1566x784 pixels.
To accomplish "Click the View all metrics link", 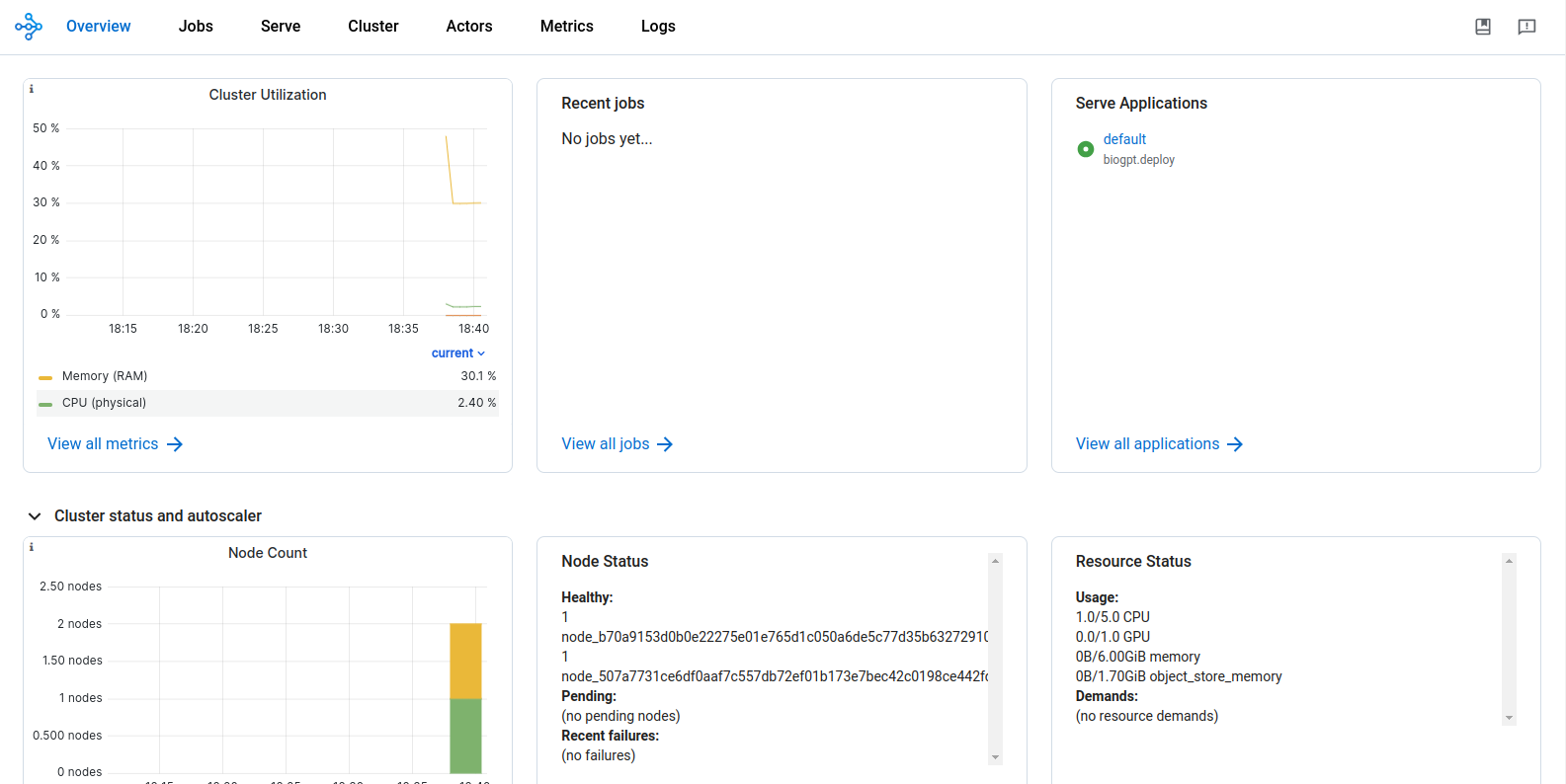I will click(x=103, y=444).
